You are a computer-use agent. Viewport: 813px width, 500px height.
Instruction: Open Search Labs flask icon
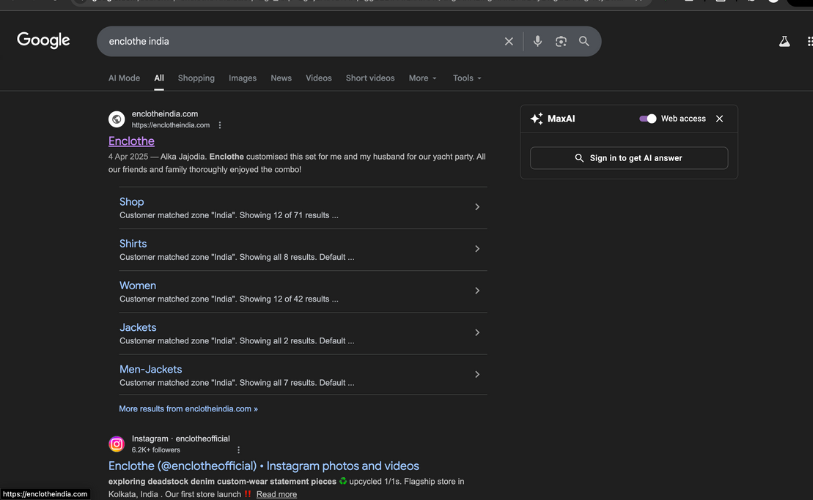(784, 41)
